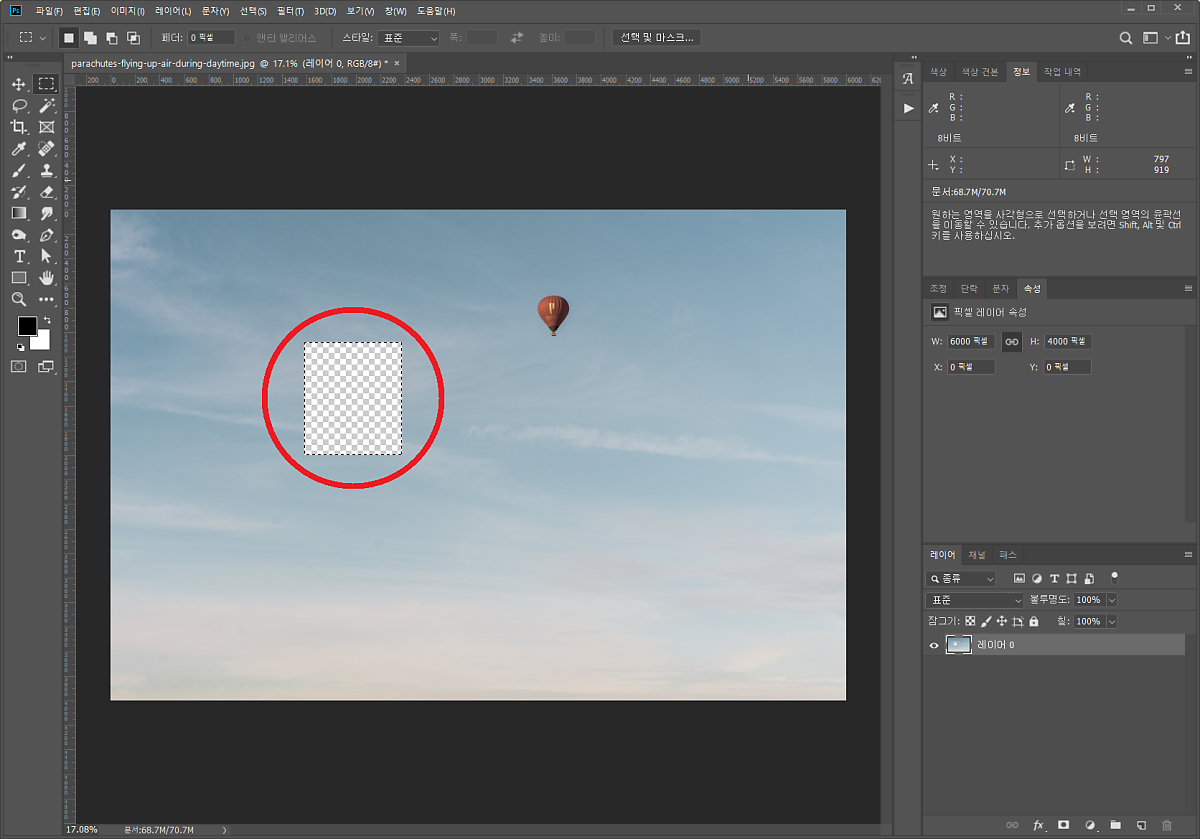Activate the Horizontal Type tool
This screenshot has height=839, width=1200.
[x=19, y=257]
